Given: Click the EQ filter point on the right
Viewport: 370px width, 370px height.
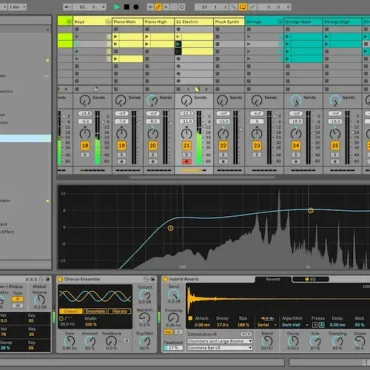Looking at the screenshot, I should pos(311,210).
